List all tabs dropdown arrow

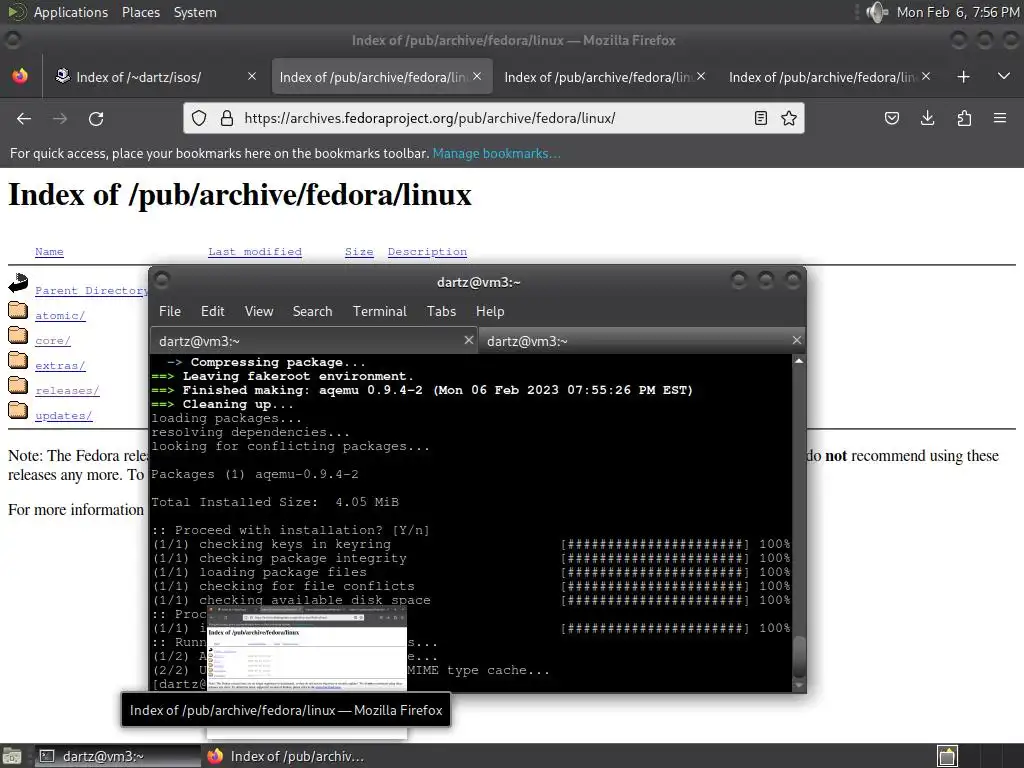point(1004,76)
